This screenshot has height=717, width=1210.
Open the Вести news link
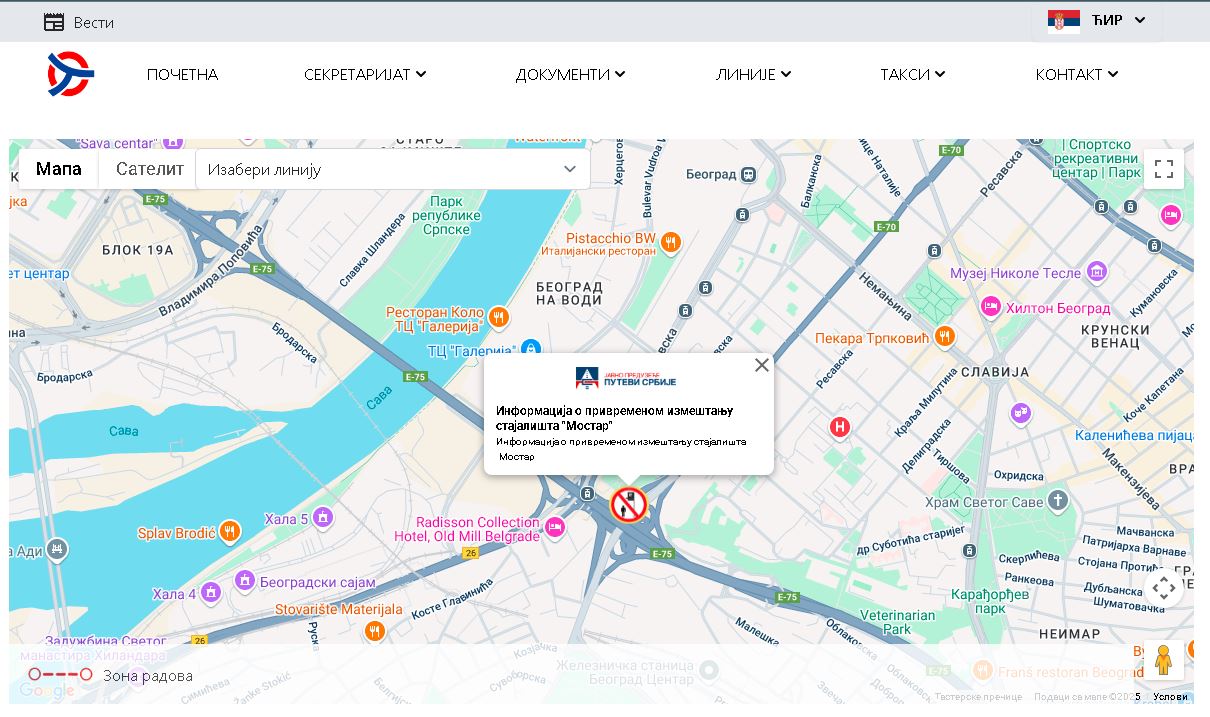[94, 22]
